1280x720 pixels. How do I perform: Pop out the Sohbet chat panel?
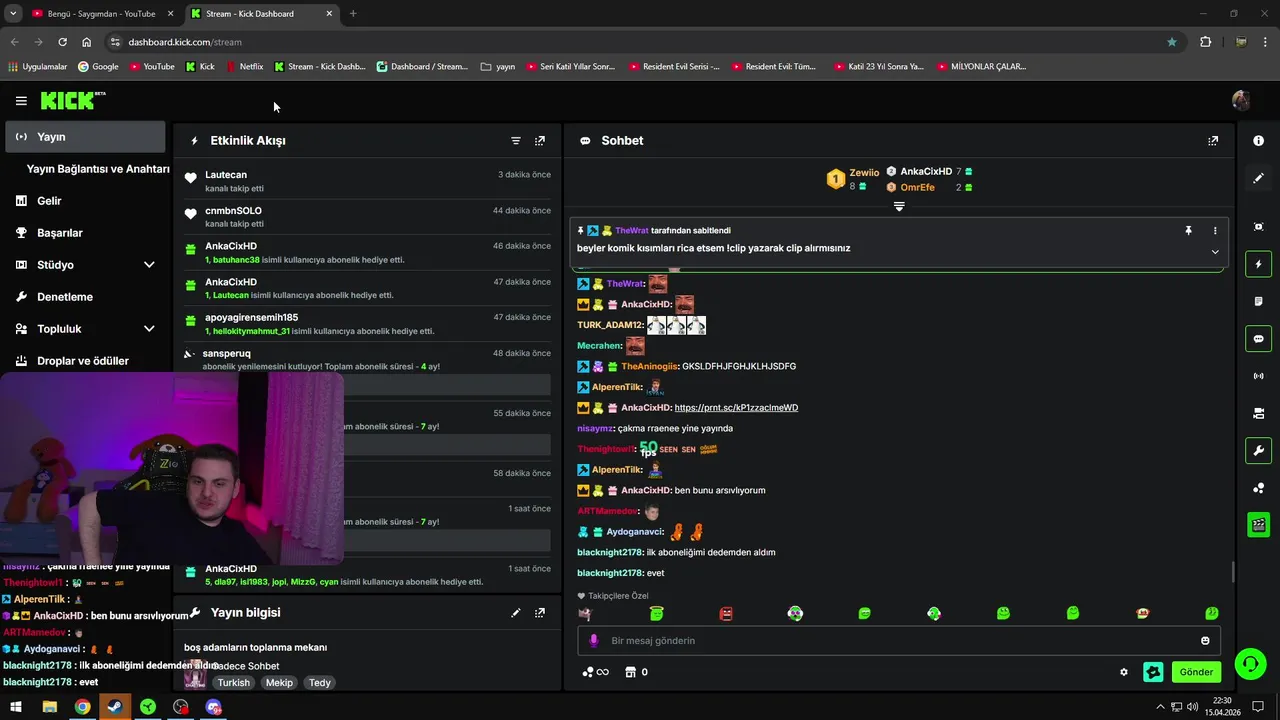(1213, 141)
